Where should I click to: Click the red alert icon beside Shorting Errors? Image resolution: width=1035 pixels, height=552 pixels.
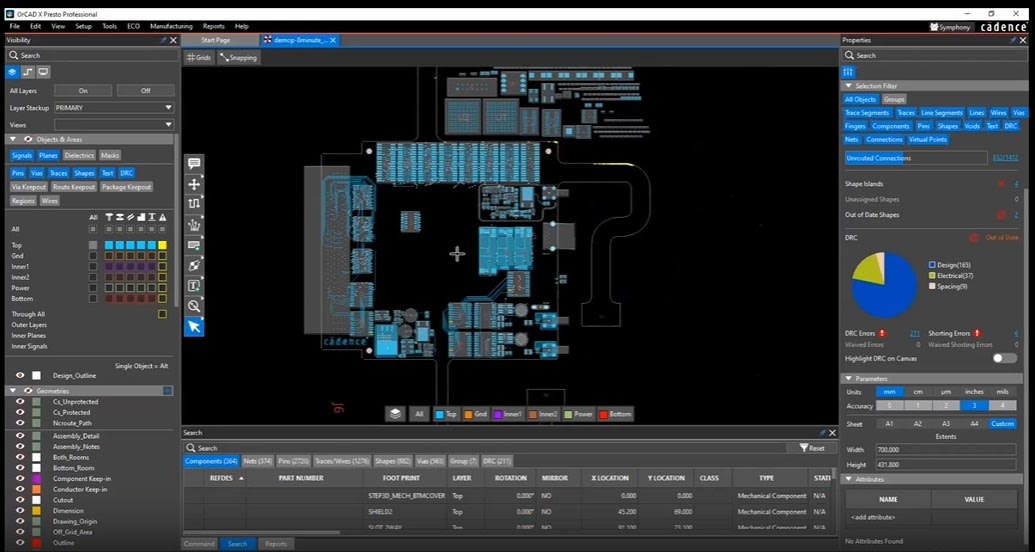click(x=977, y=333)
